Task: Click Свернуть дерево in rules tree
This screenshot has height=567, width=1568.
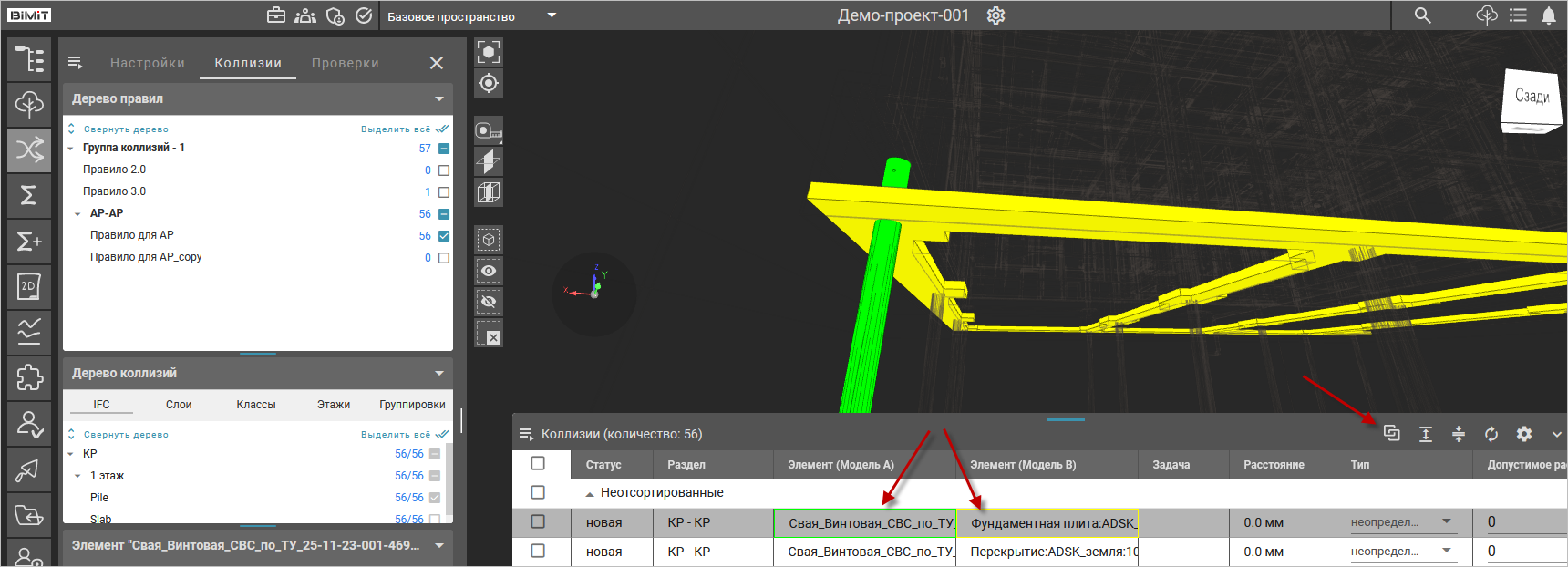Action: 125,129
